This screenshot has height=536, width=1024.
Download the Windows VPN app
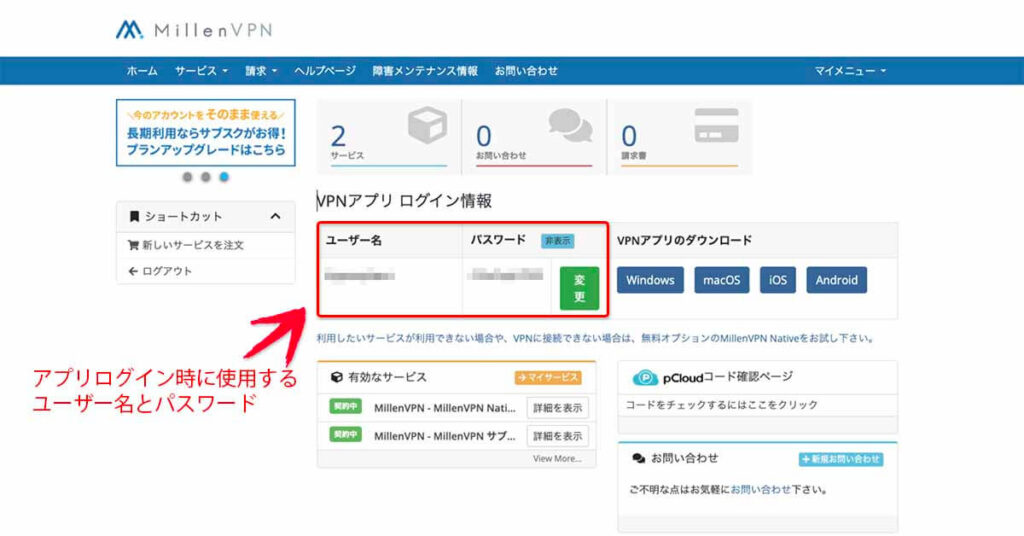point(650,280)
